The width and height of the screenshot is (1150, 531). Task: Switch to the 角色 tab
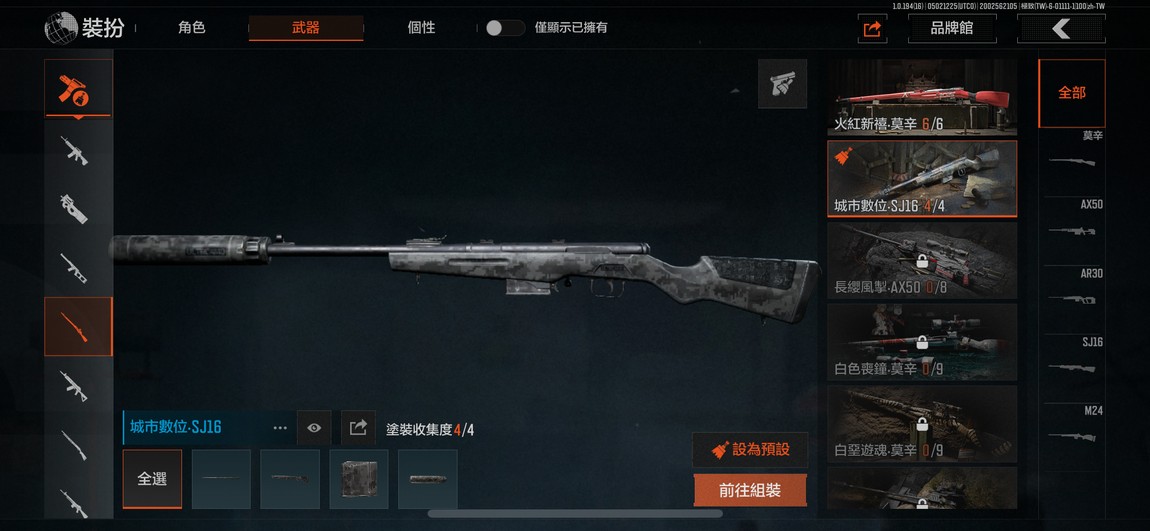click(191, 28)
